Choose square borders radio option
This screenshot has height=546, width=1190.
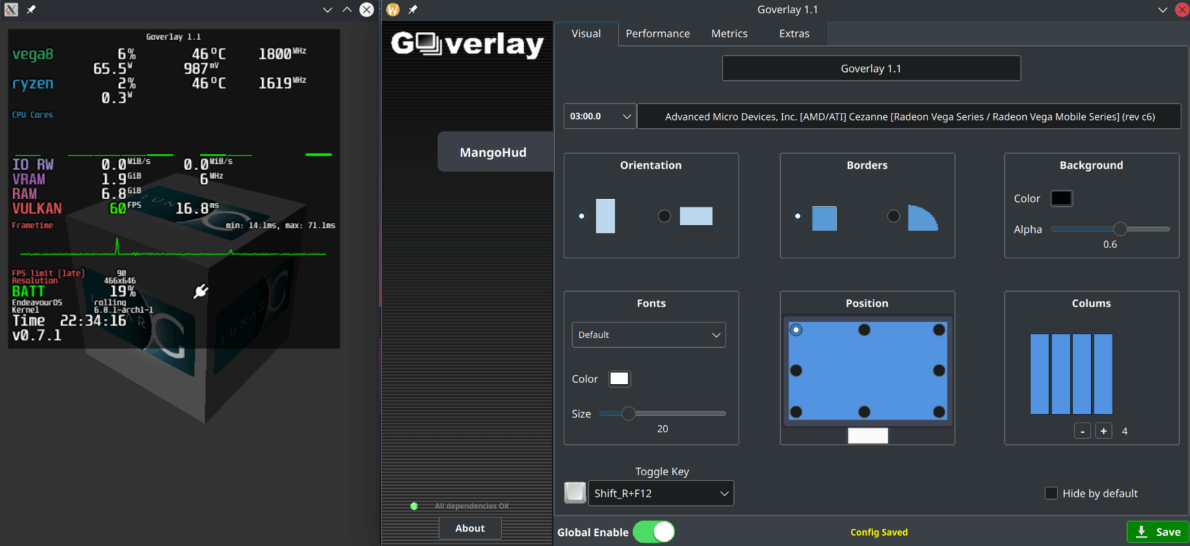click(798, 216)
